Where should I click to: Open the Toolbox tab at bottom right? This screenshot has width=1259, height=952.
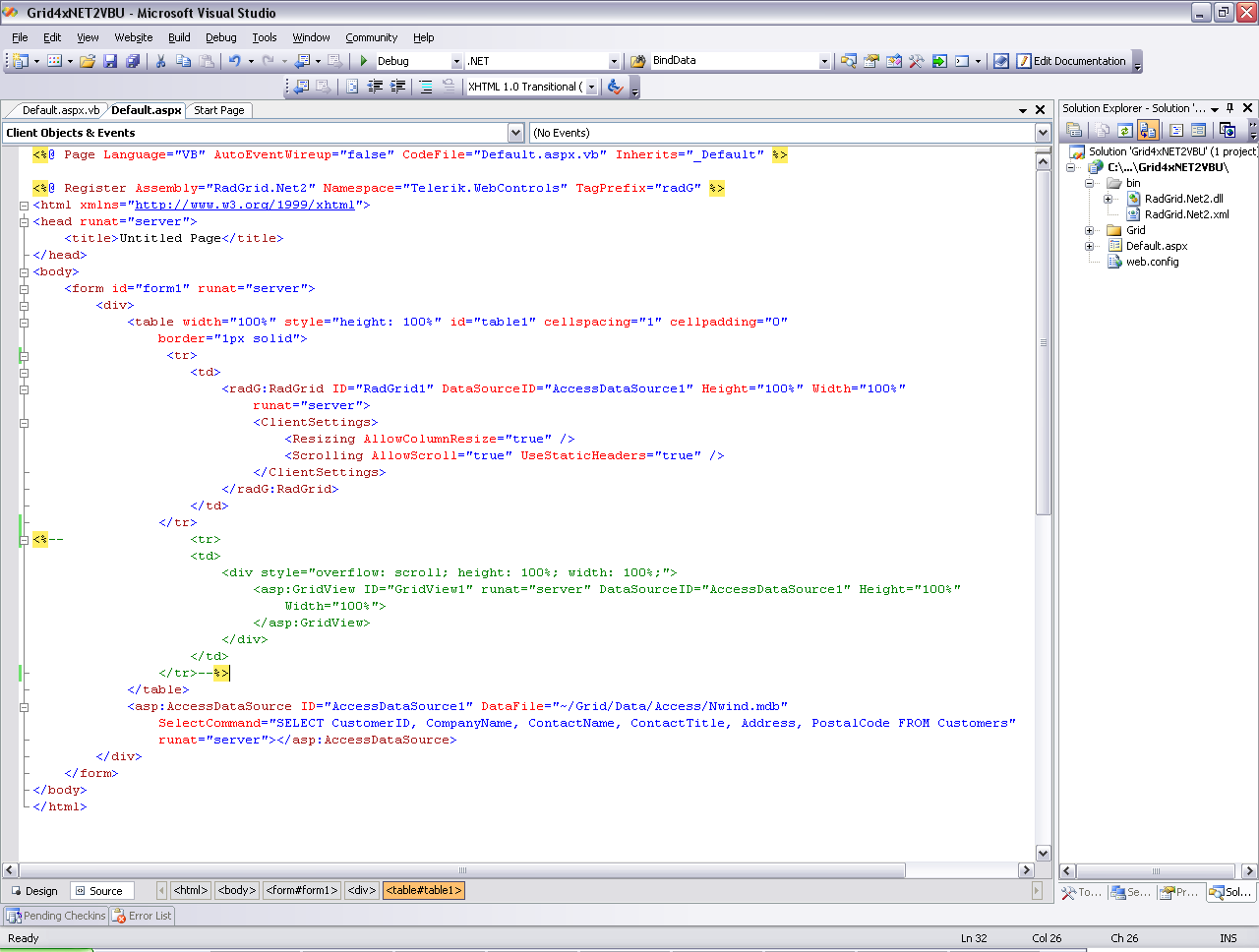1082,892
